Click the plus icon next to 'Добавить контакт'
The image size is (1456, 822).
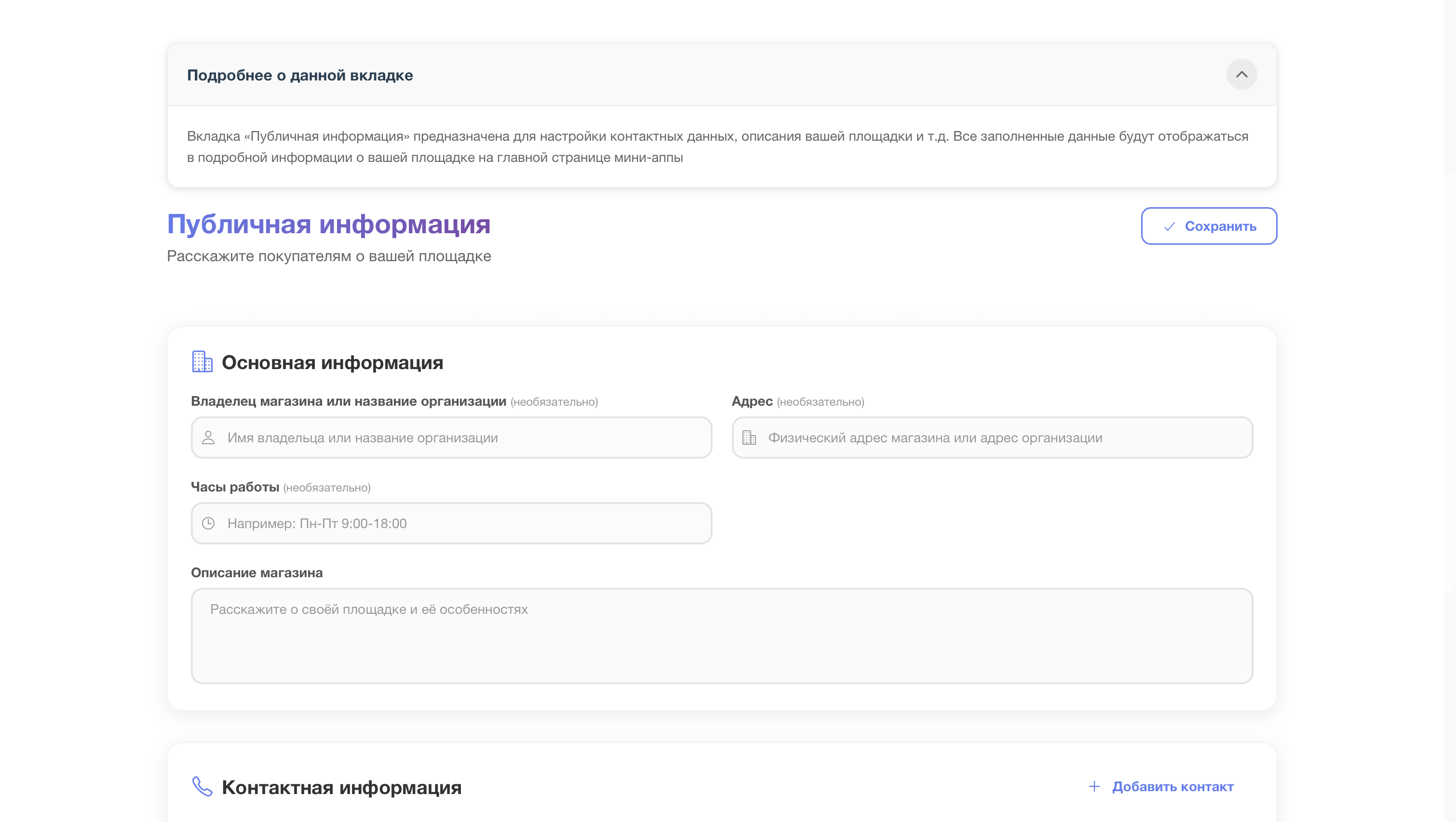point(1094,786)
